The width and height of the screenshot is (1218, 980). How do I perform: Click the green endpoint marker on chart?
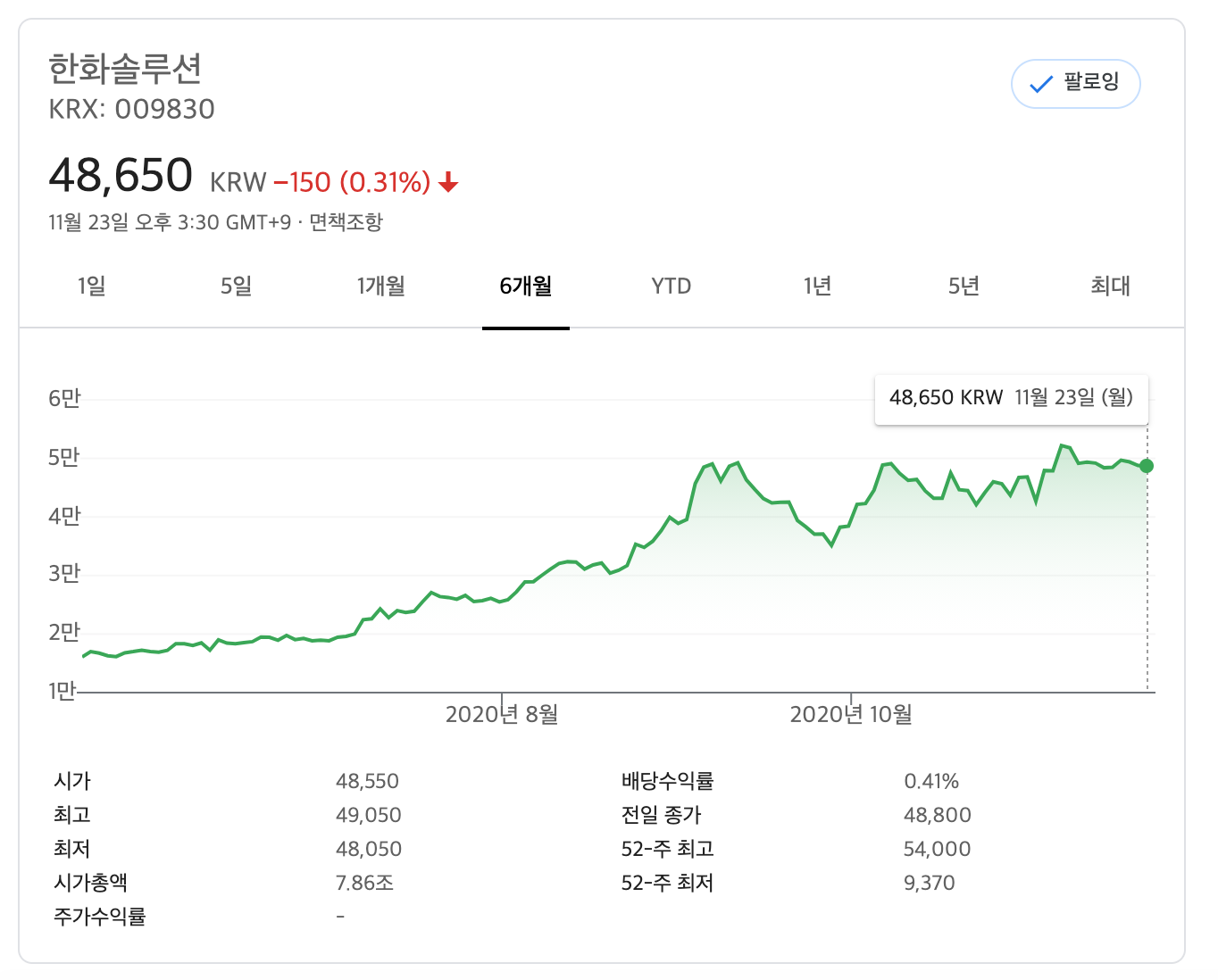(1147, 466)
